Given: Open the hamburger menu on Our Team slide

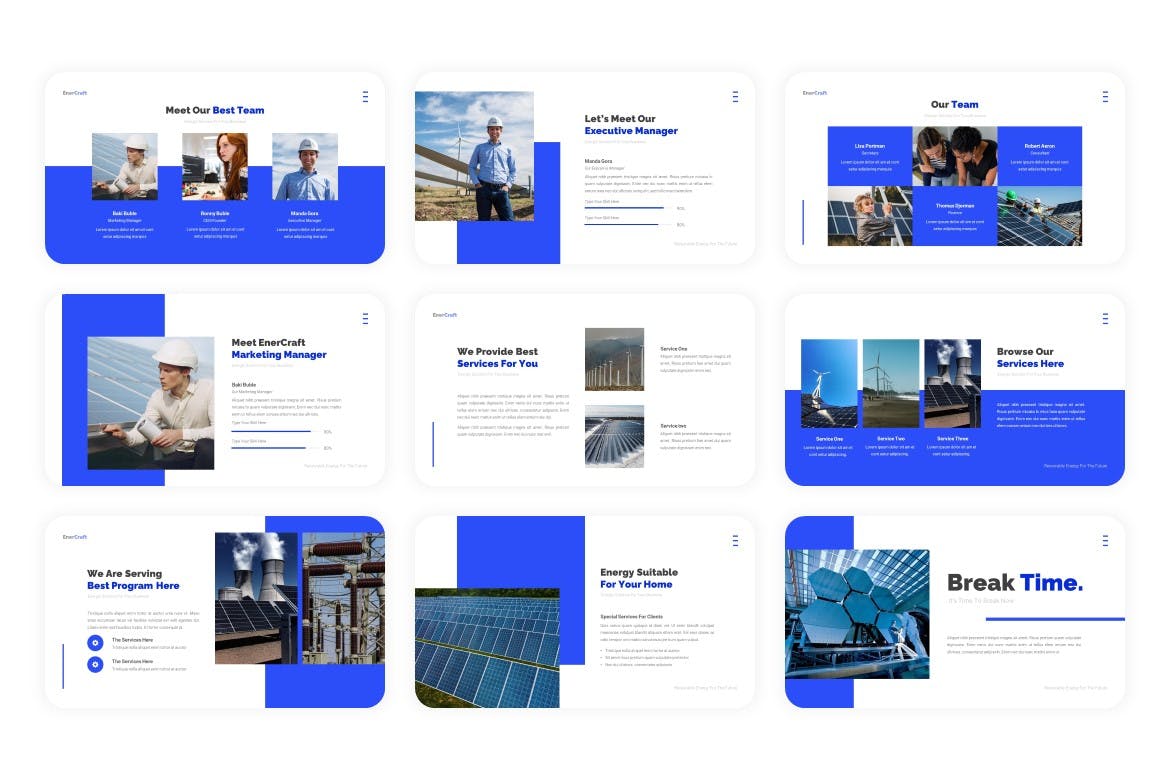Looking at the screenshot, I should [x=1105, y=97].
